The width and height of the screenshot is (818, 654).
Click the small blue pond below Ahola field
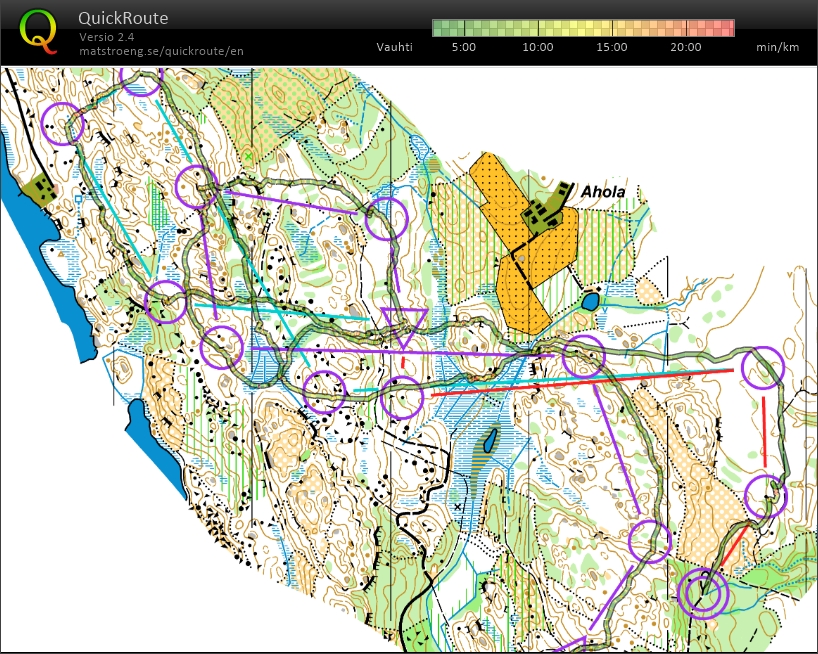[x=590, y=301]
